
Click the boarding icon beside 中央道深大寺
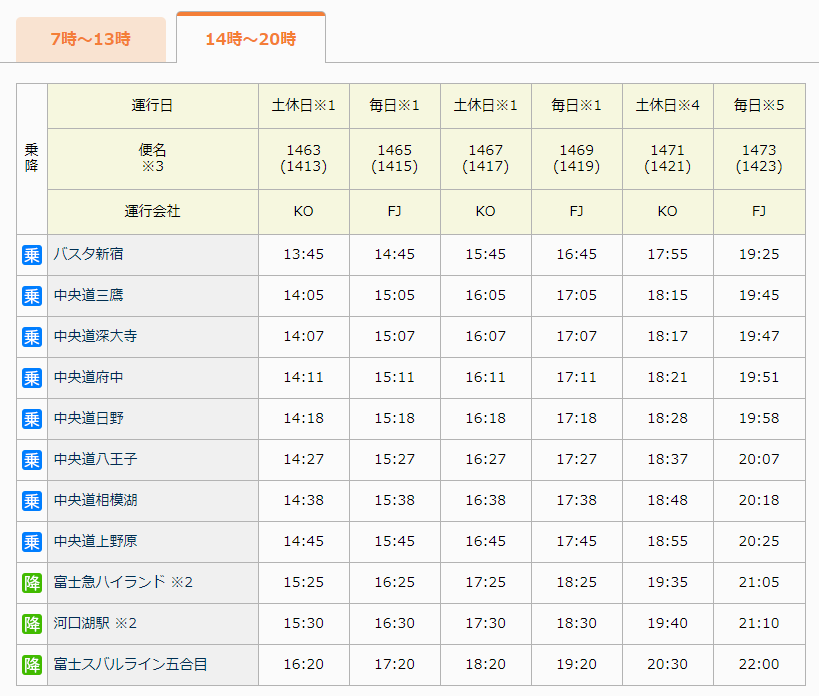pos(32,337)
